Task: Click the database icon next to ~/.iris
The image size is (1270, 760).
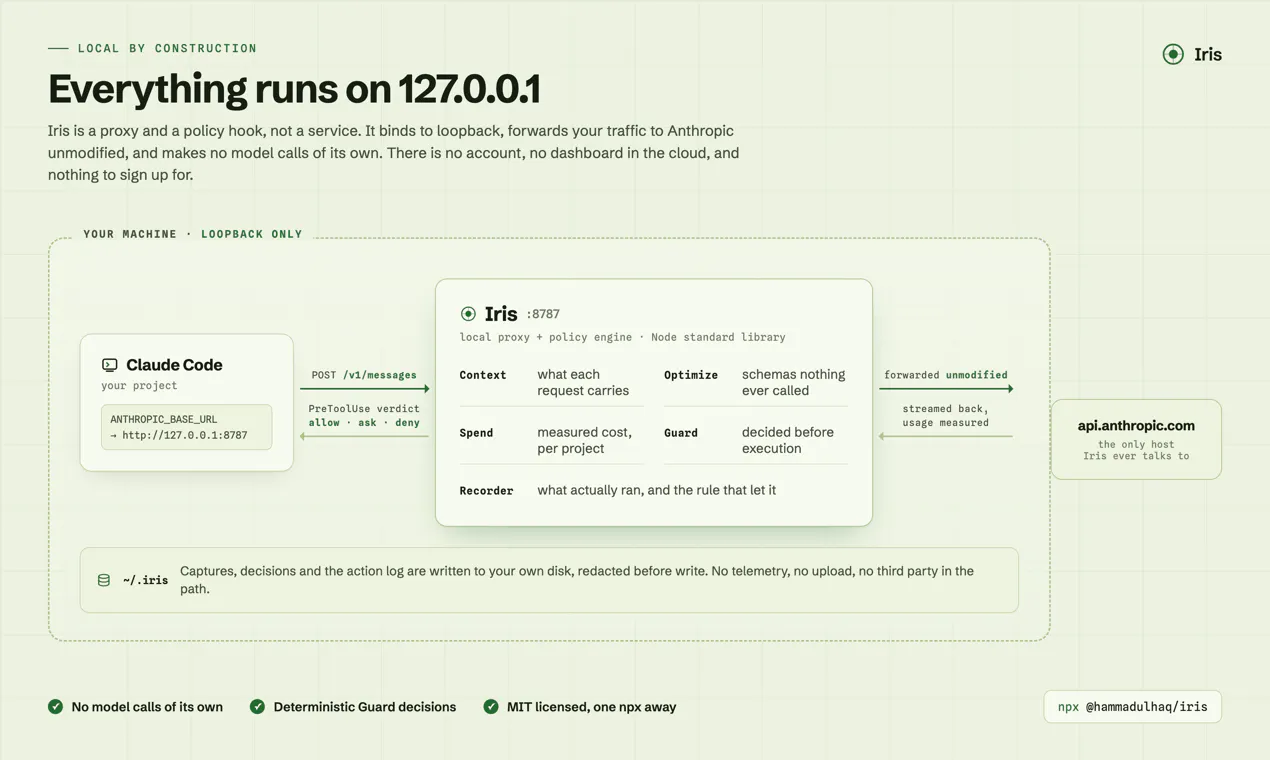Action: (104, 580)
